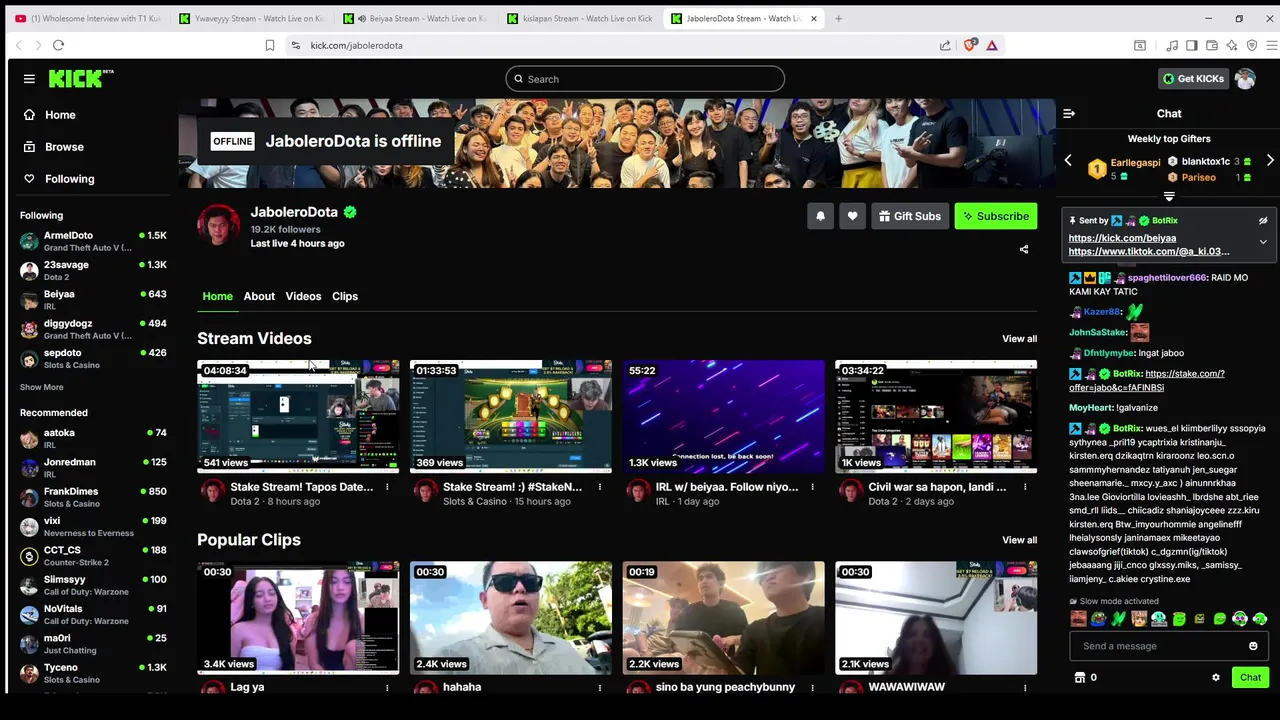Viewport: 1280px width, 720px height.
Task: Collapse chat panel using the arrow icon
Action: click(1069, 114)
